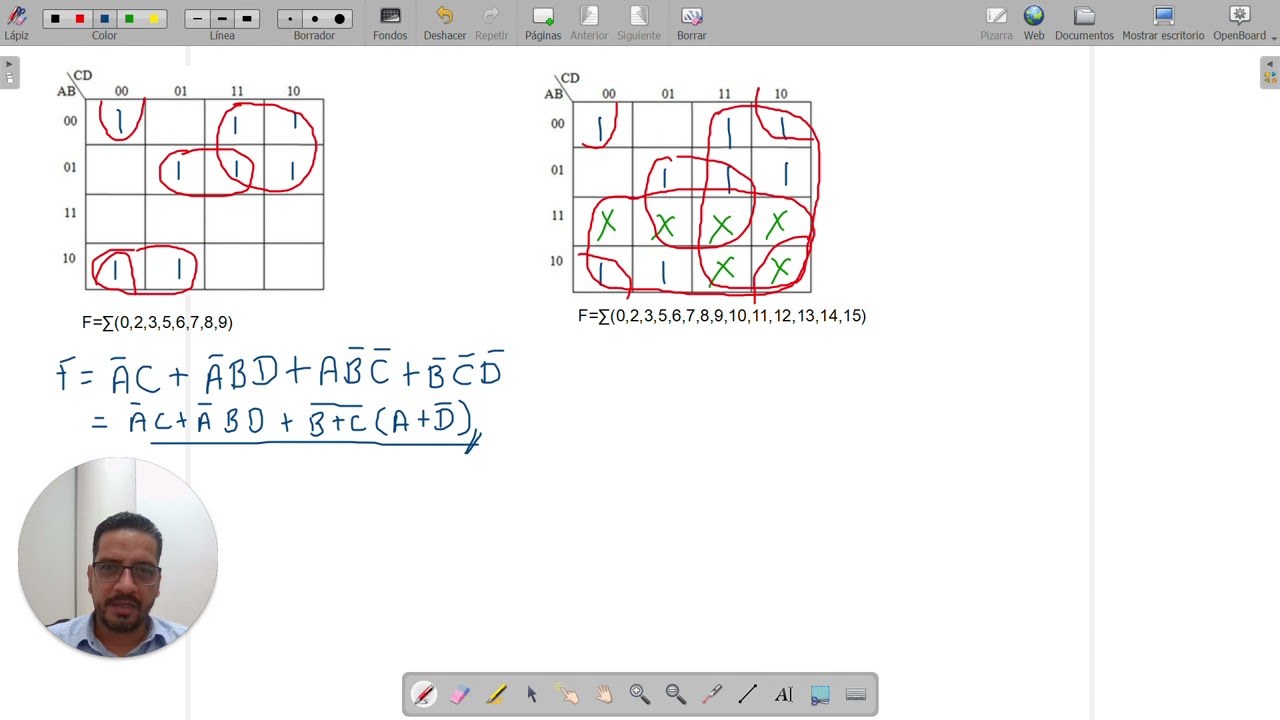Viewport: 1280px width, 720px height.
Task: Open the Web browser mode
Action: pos(1034,23)
